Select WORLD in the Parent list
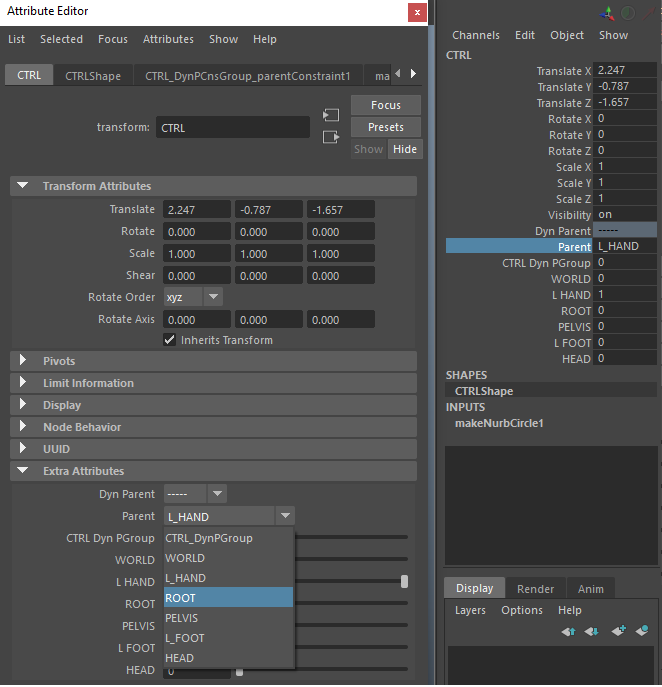 point(228,558)
